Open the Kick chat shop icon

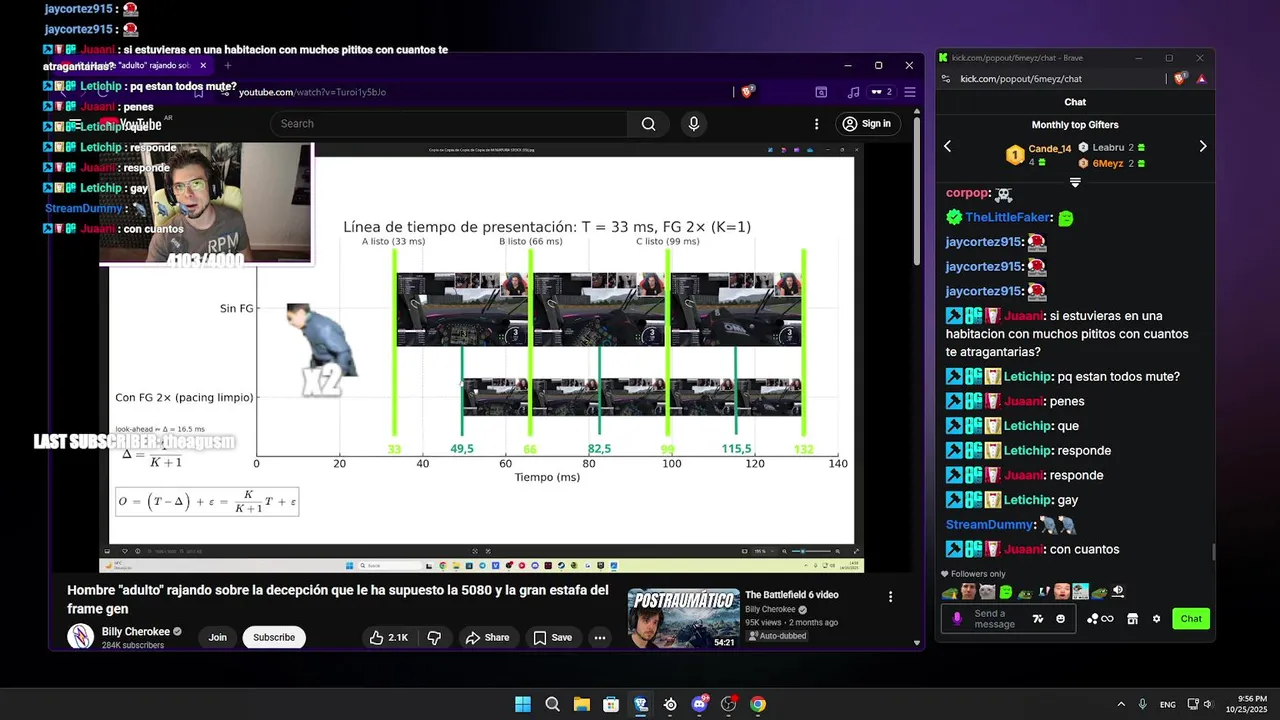point(1132,619)
